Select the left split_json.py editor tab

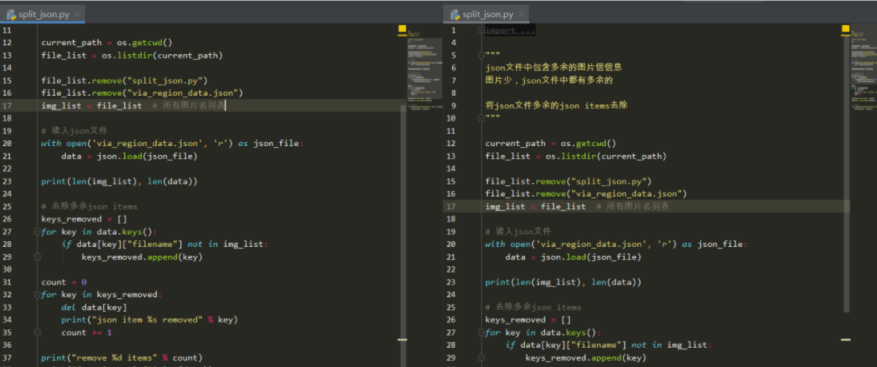tap(43, 15)
